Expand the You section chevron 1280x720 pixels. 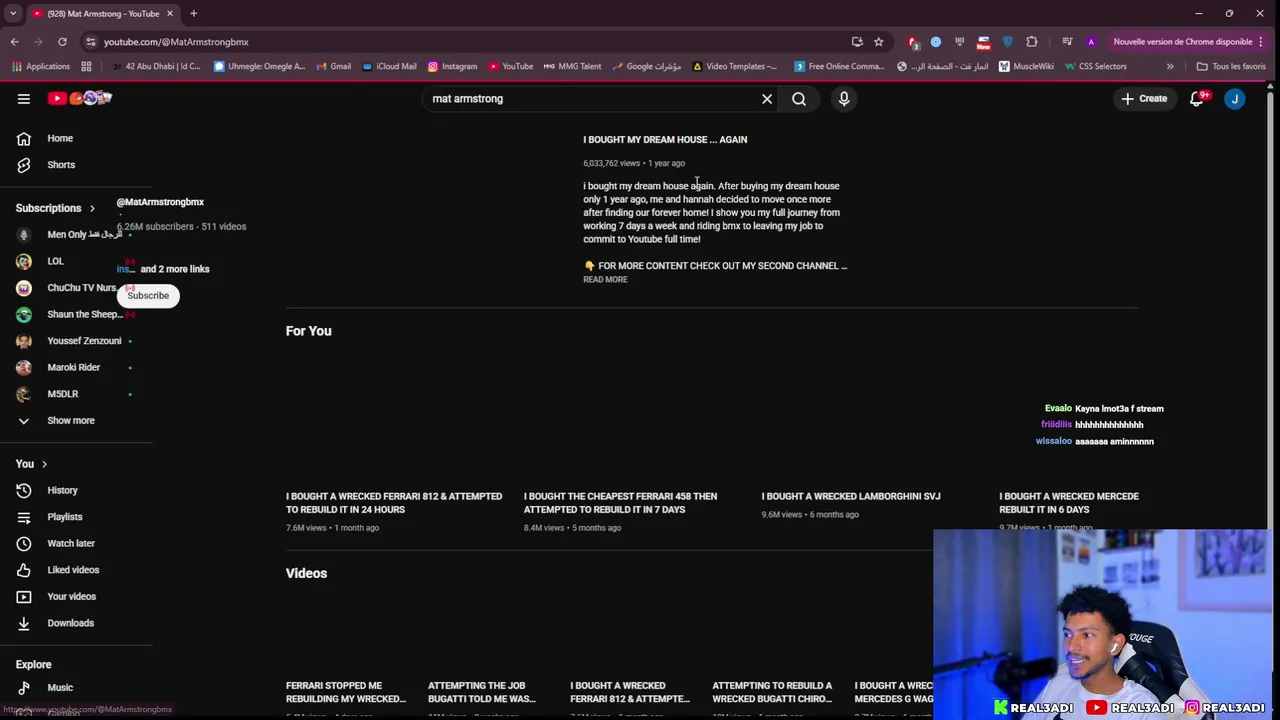(x=44, y=464)
